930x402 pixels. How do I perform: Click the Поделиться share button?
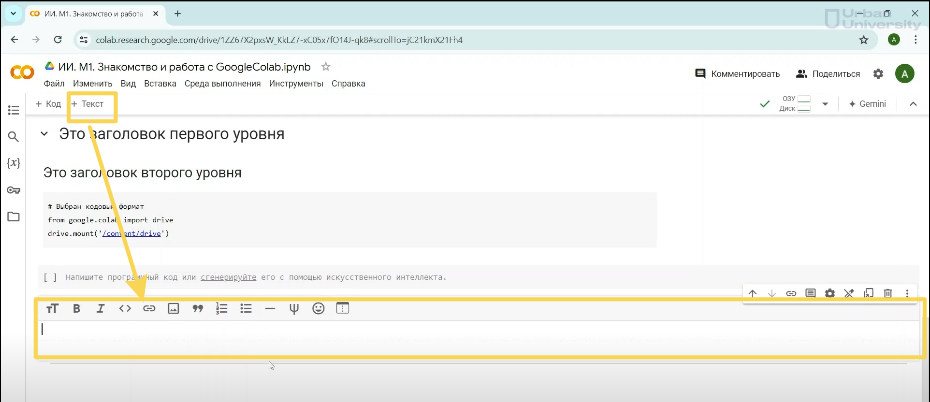point(828,73)
